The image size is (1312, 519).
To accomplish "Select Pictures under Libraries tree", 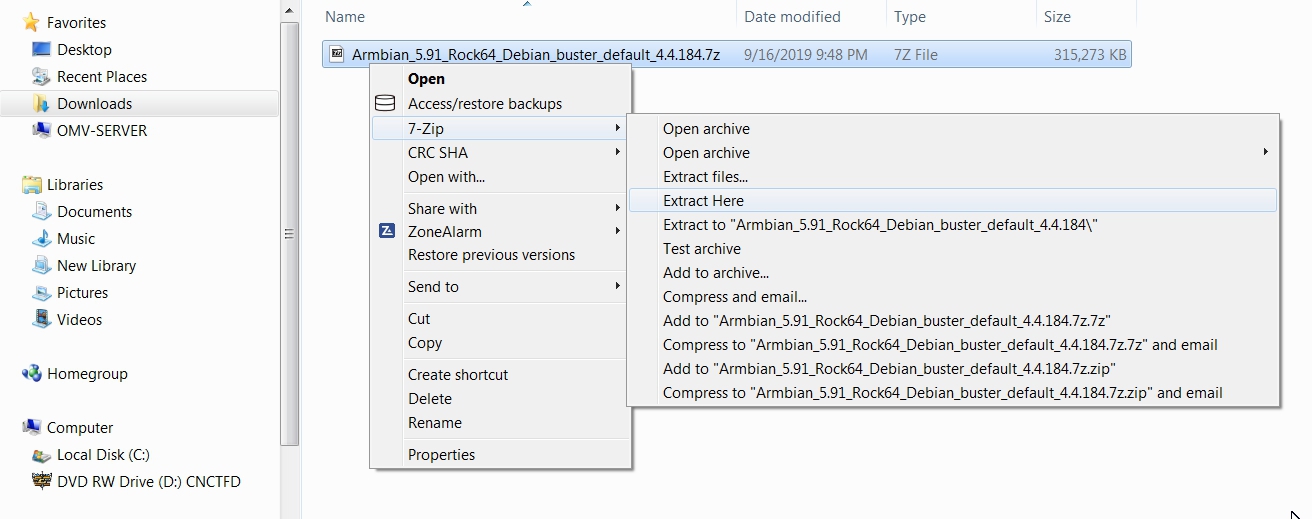I will (82, 293).
